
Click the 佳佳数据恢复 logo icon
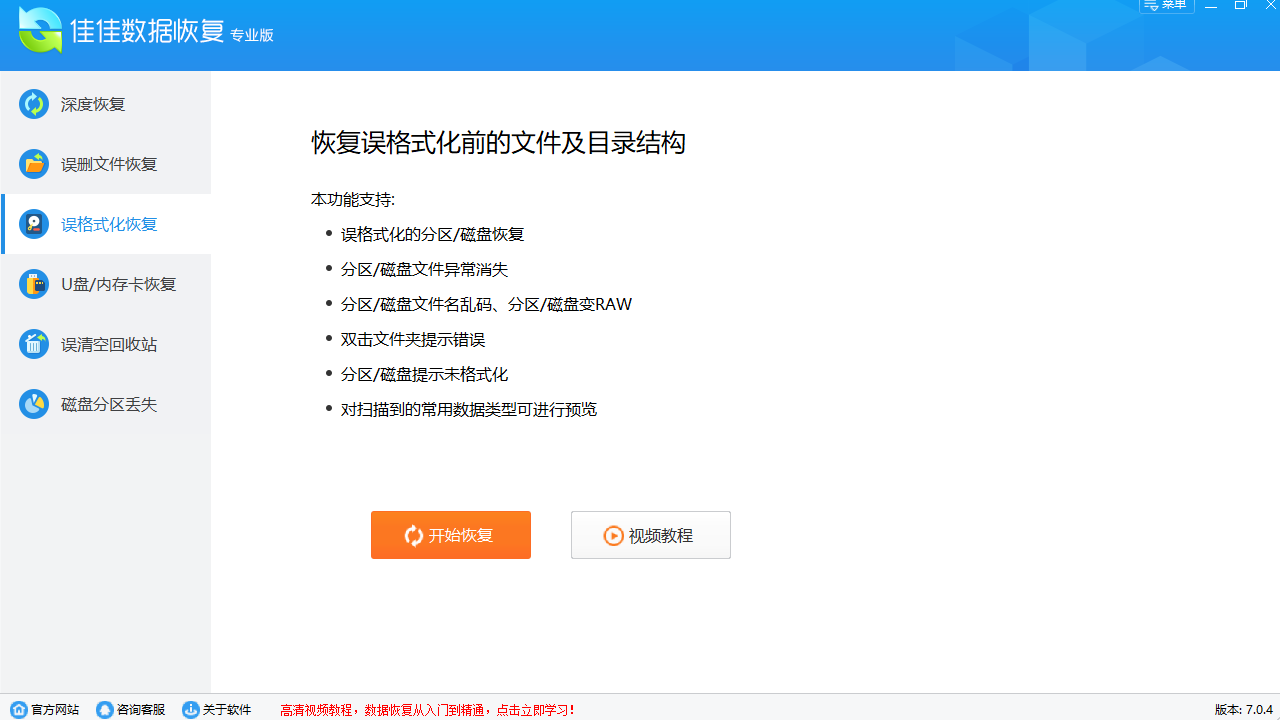click(40, 30)
